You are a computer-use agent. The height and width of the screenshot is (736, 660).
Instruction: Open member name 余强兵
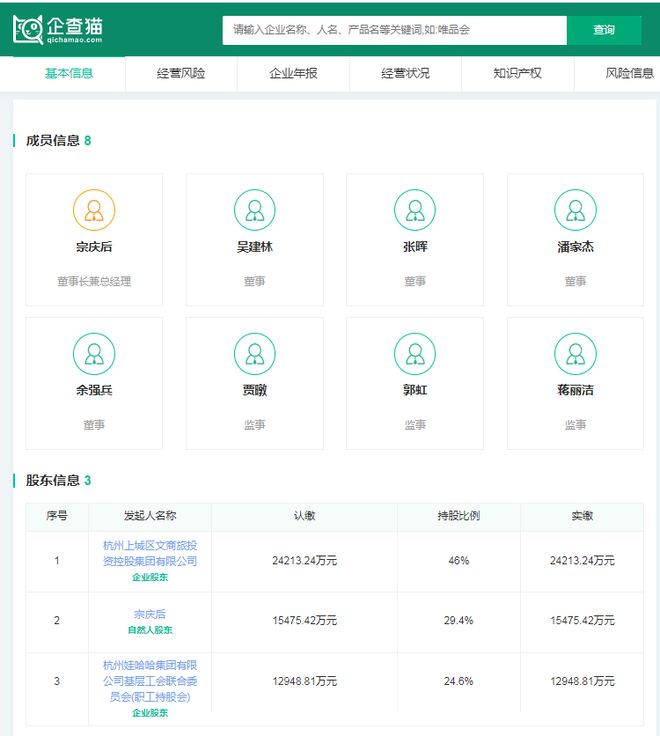tap(94, 390)
